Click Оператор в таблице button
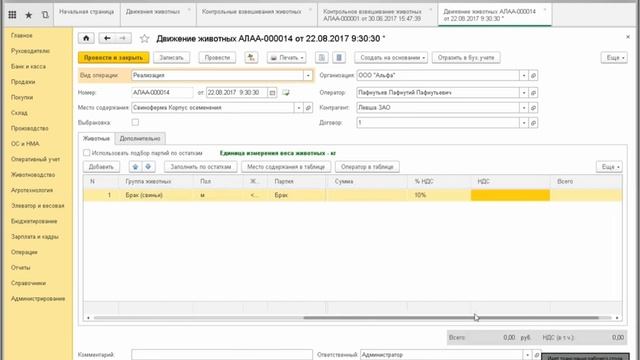The width and height of the screenshot is (640, 360). pyautogui.click(x=367, y=167)
